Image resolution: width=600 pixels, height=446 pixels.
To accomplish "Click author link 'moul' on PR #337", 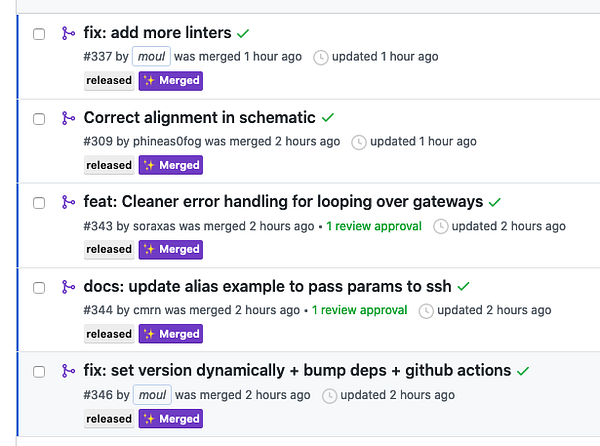I will tap(151, 57).
